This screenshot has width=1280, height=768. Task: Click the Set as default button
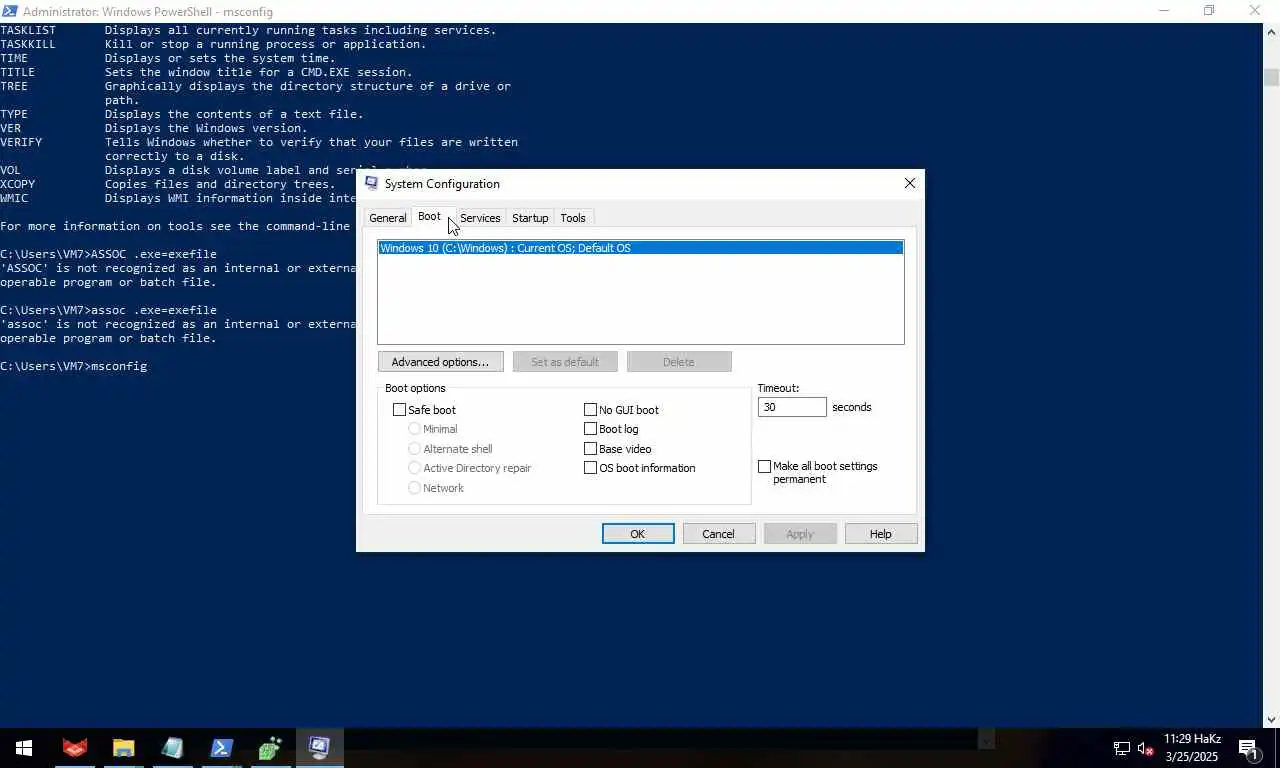pos(565,362)
